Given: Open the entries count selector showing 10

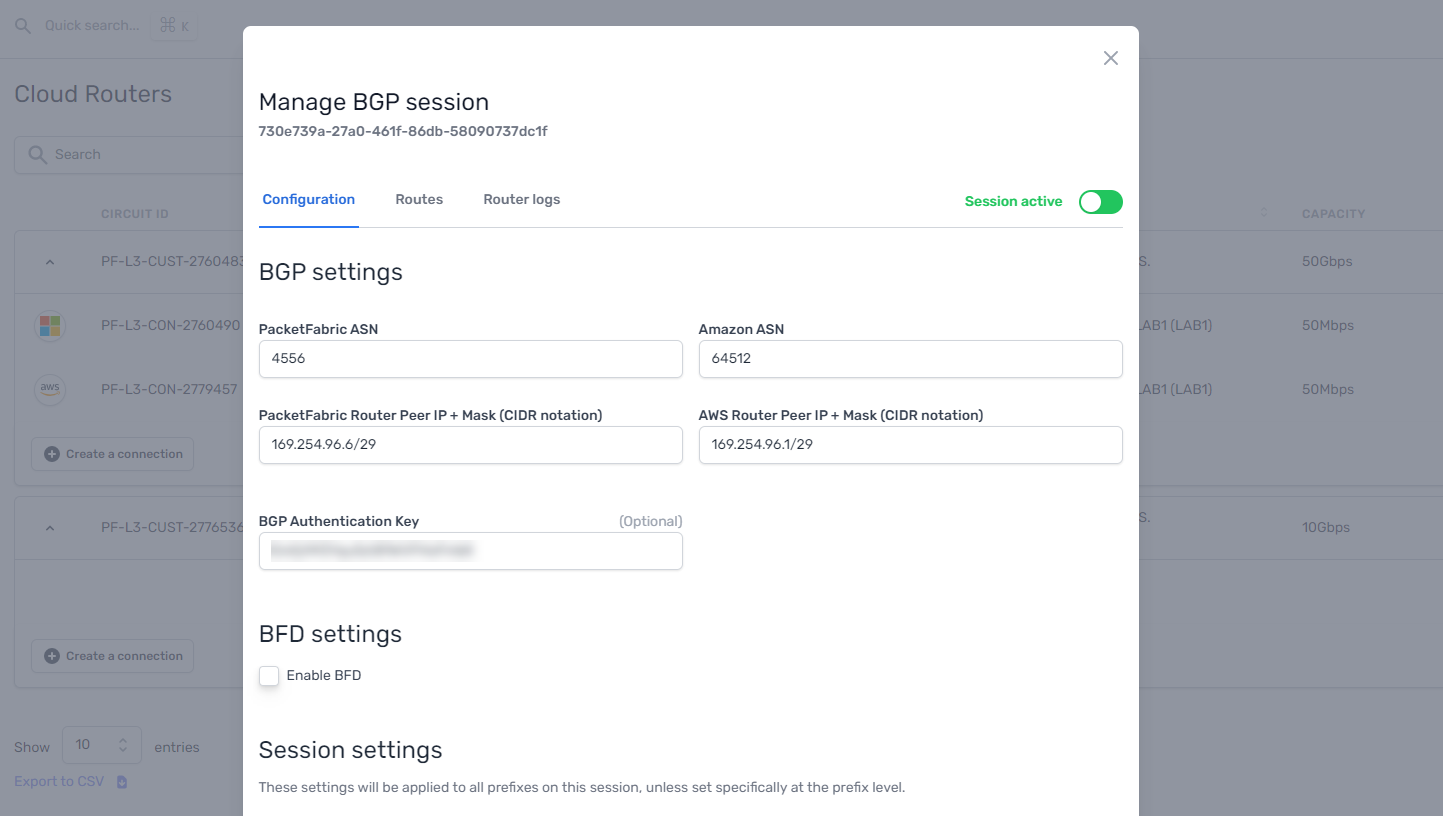Looking at the screenshot, I should tap(101, 745).
